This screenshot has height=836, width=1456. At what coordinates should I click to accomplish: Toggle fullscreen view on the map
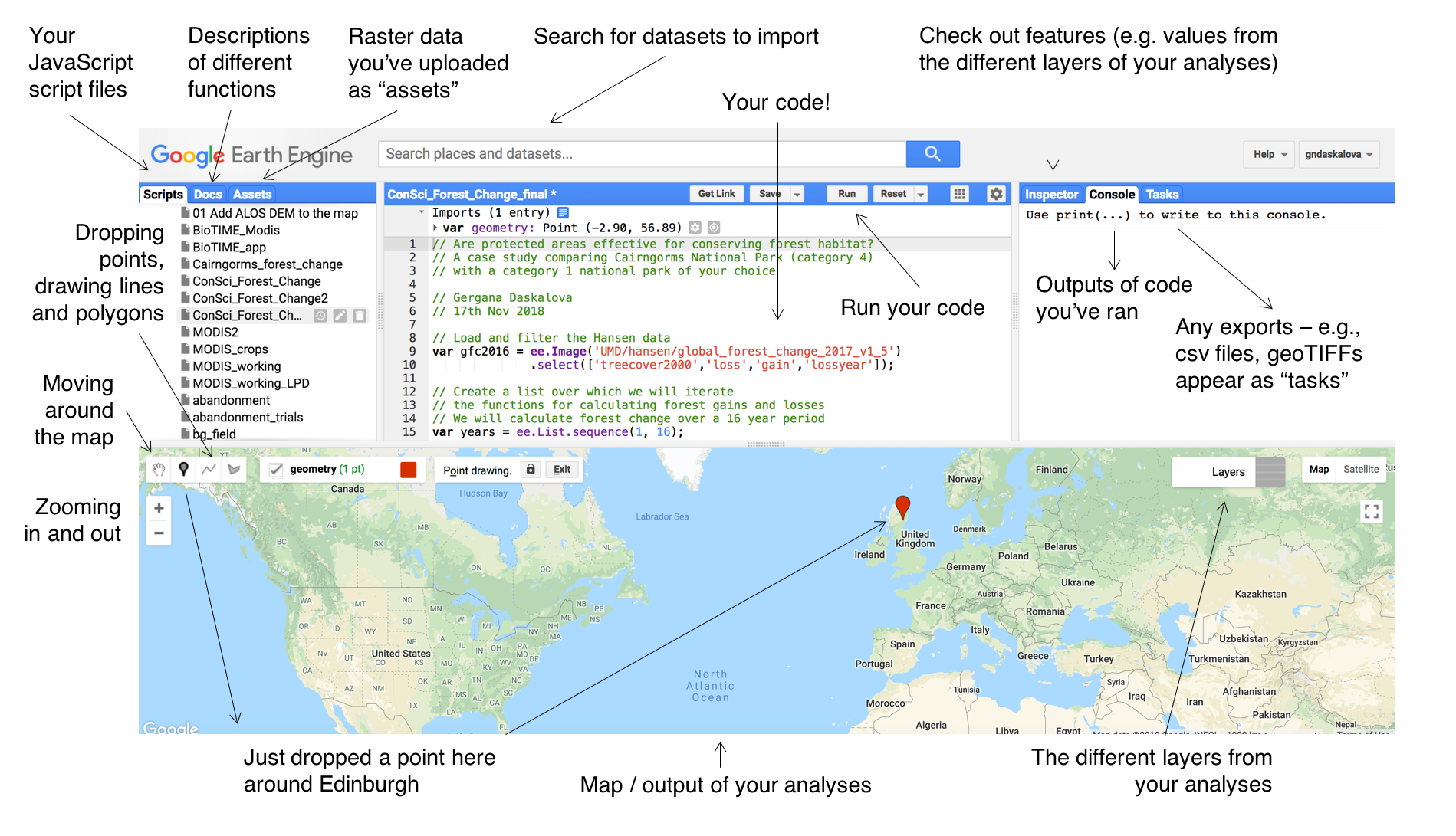[1371, 512]
